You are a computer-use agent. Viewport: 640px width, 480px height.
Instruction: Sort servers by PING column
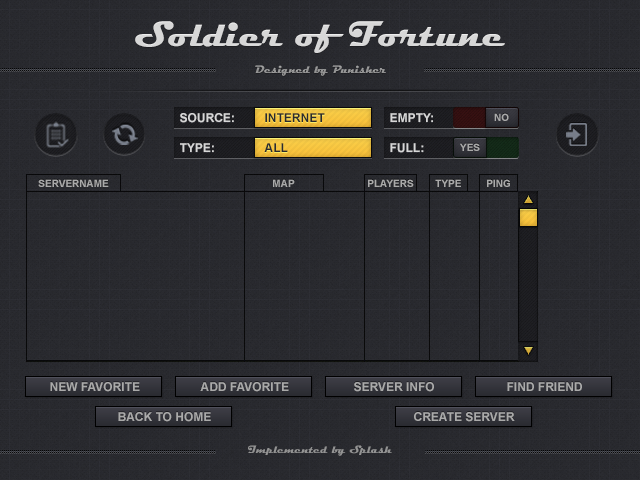point(498,184)
